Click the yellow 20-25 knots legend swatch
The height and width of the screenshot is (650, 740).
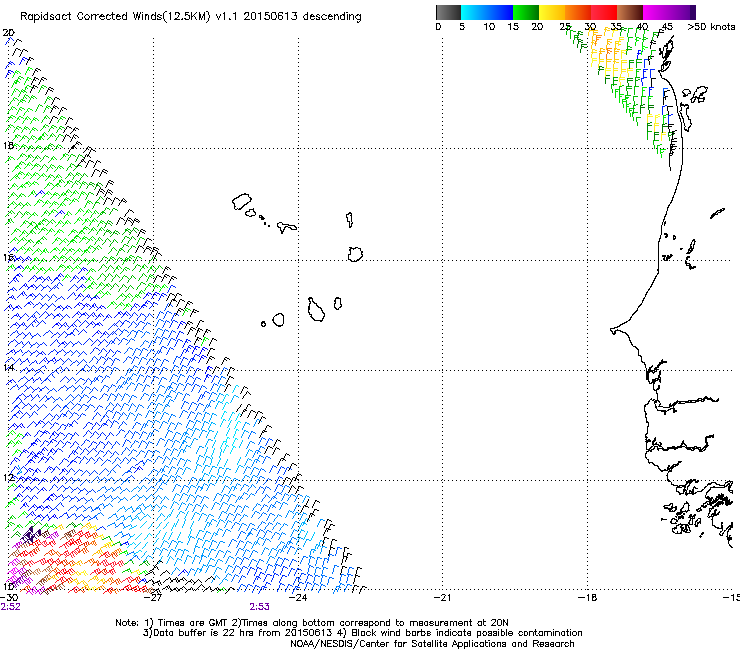pyautogui.click(x=552, y=12)
